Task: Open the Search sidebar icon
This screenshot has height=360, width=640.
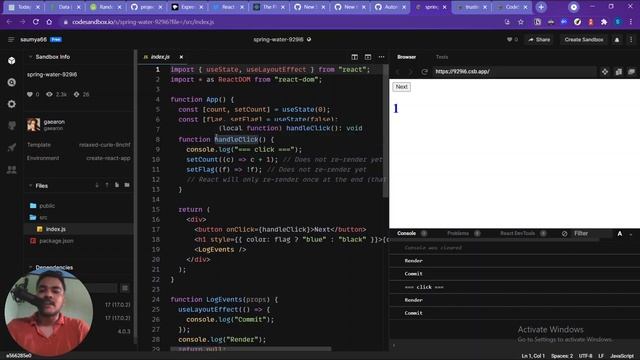Action: [x=11, y=82]
